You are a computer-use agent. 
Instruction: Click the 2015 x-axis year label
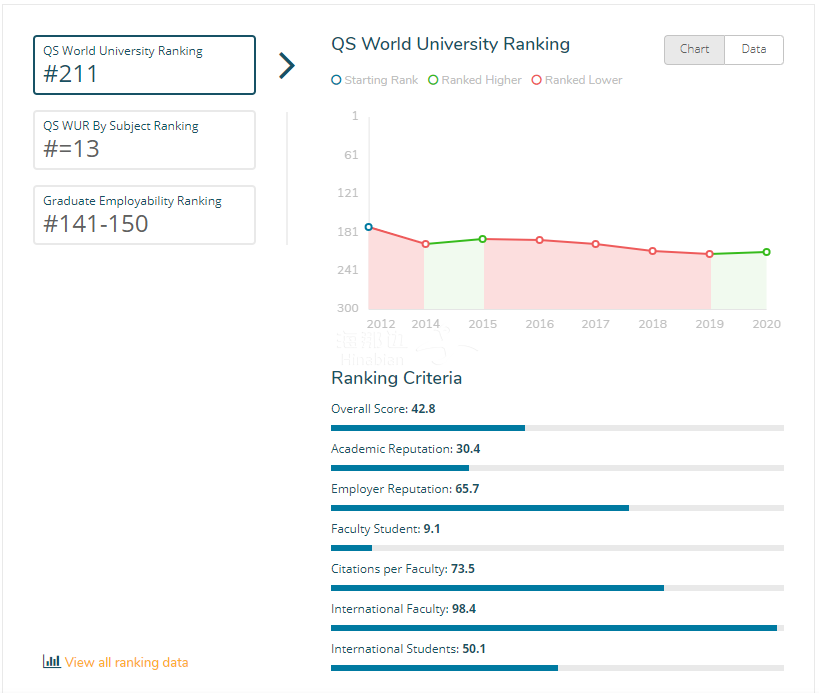483,324
